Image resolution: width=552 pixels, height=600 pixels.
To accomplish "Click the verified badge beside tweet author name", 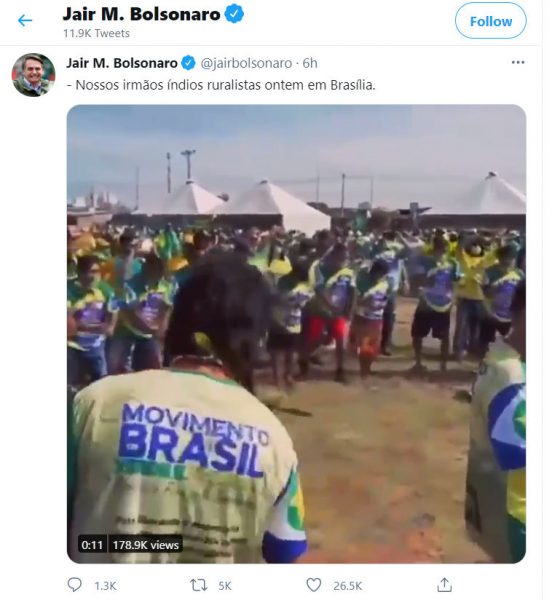I will (188, 63).
